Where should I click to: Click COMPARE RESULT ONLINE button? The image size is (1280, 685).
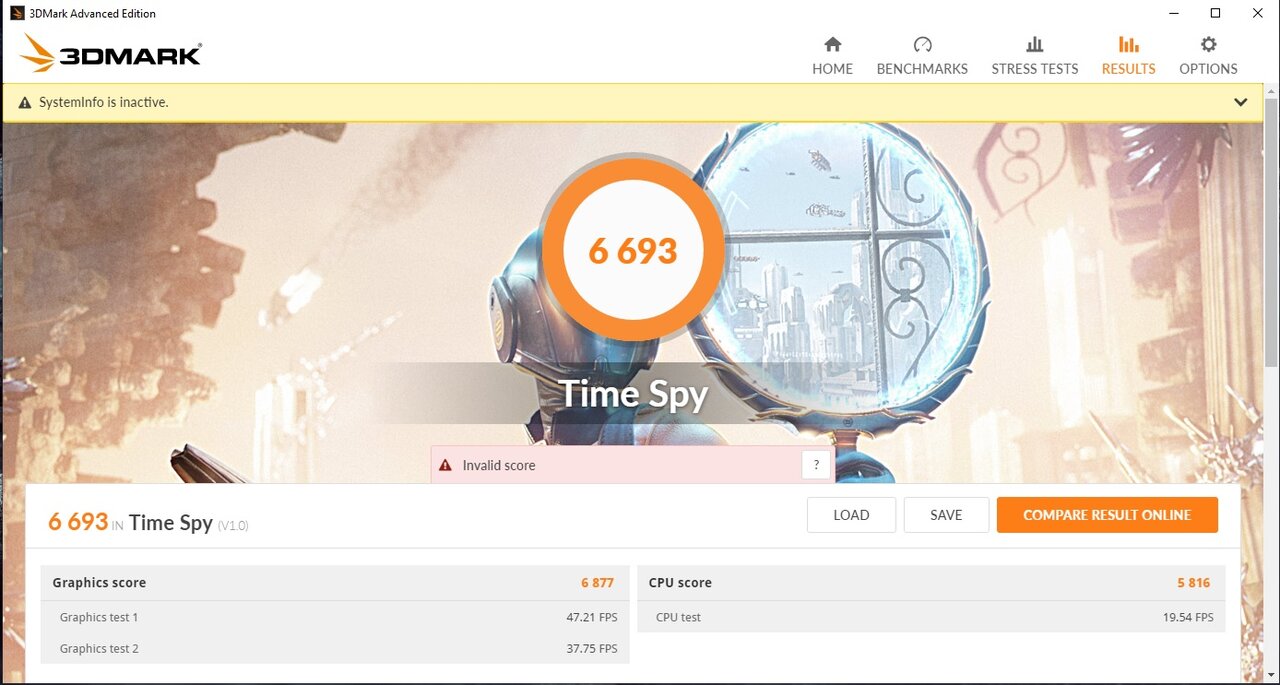pos(1107,515)
